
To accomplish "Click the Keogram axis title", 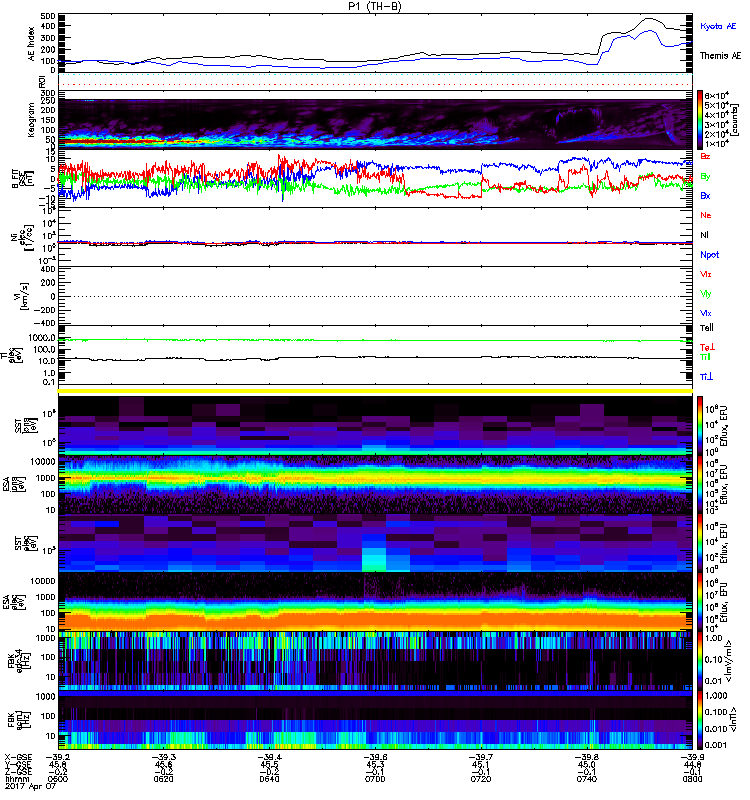I will [32, 120].
